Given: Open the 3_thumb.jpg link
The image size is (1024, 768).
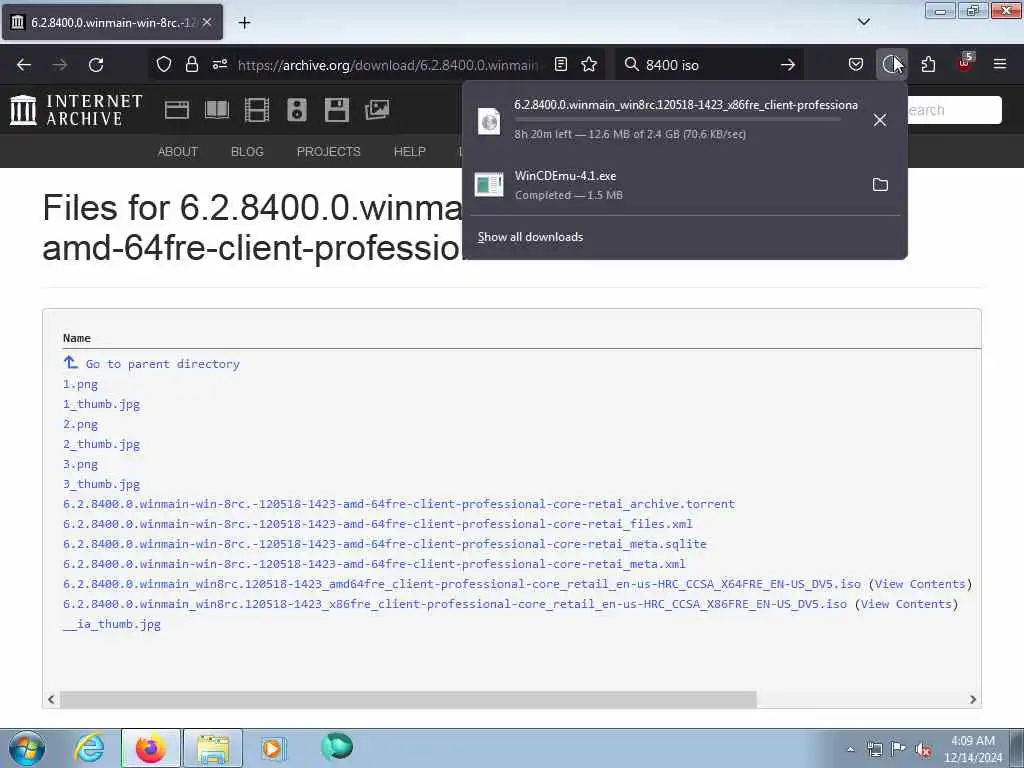Looking at the screenshot, I should pyautogui.click(x=101, y=484).
